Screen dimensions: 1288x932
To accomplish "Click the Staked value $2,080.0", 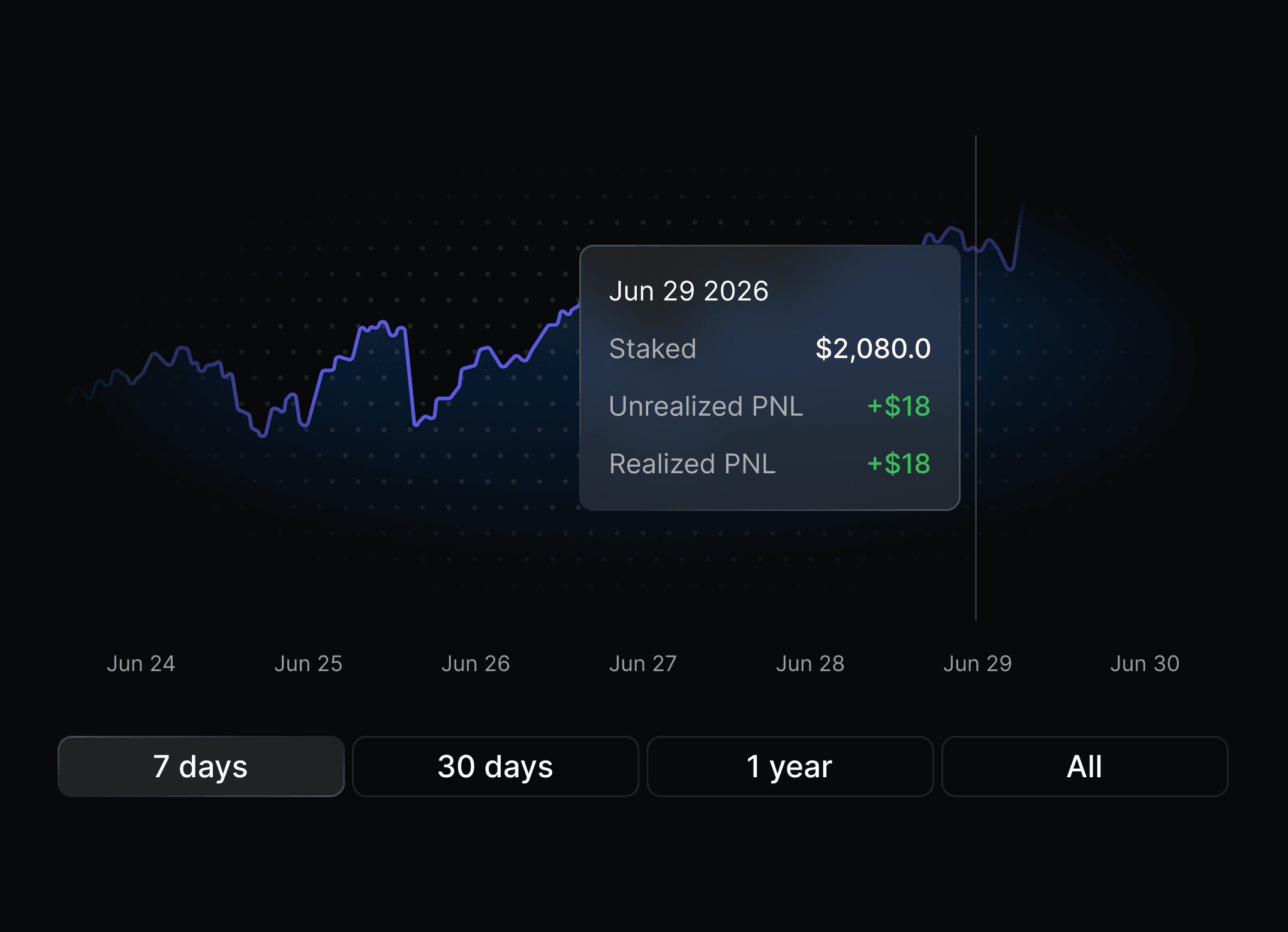I will pyautogui.click(x=873, y=348).
